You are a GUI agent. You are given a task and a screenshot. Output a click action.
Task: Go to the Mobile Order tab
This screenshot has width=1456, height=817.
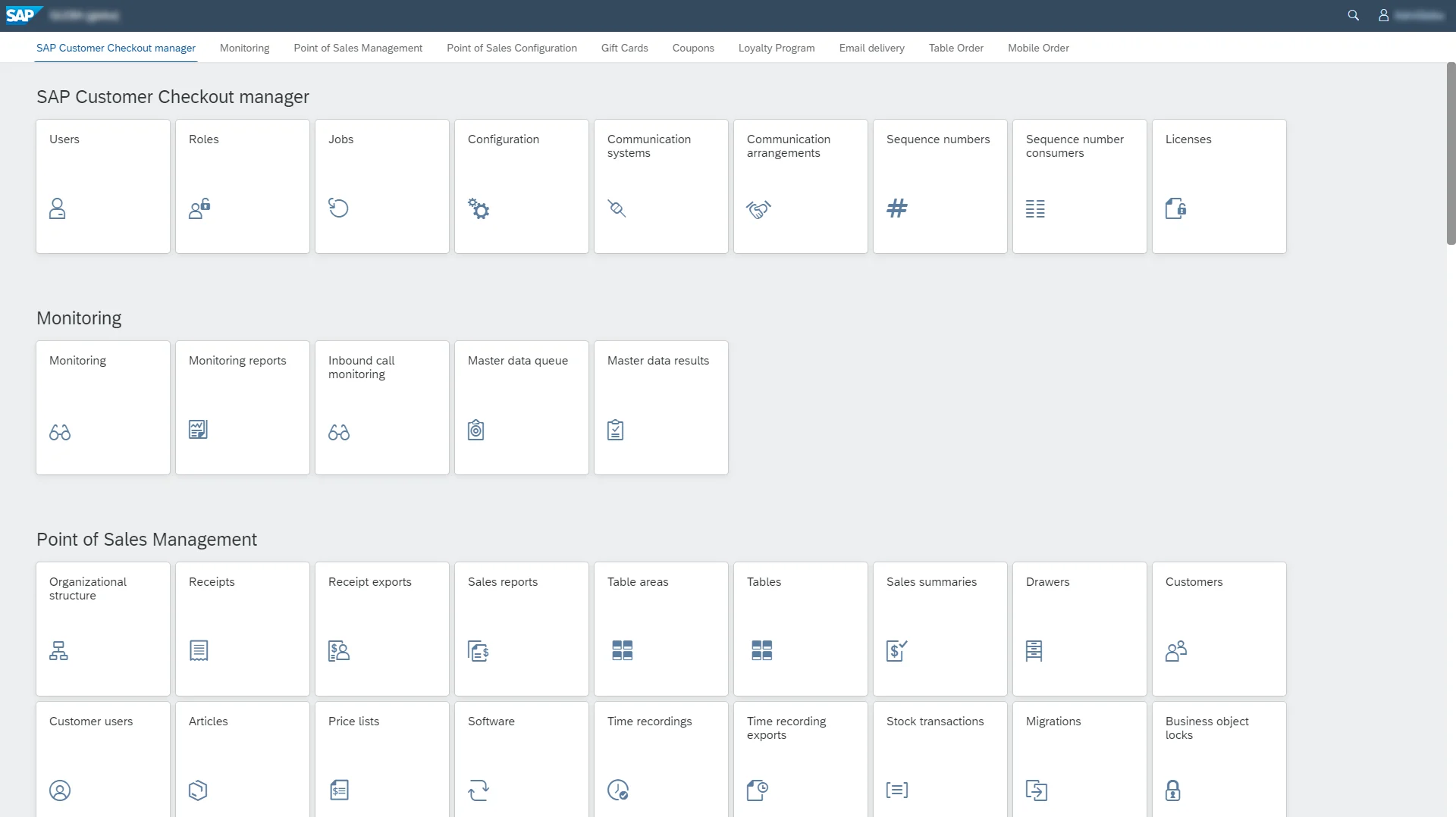1038,48
